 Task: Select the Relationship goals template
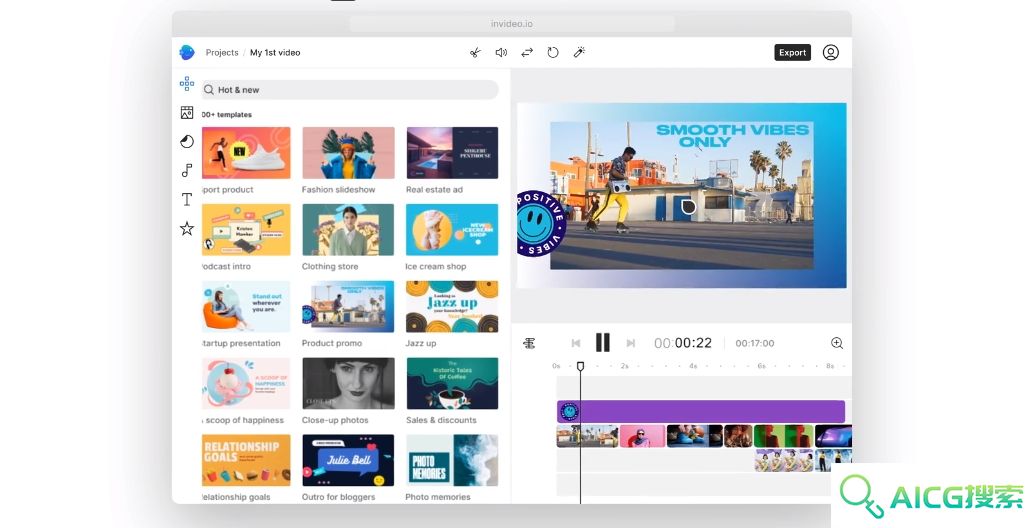point(246,460)
